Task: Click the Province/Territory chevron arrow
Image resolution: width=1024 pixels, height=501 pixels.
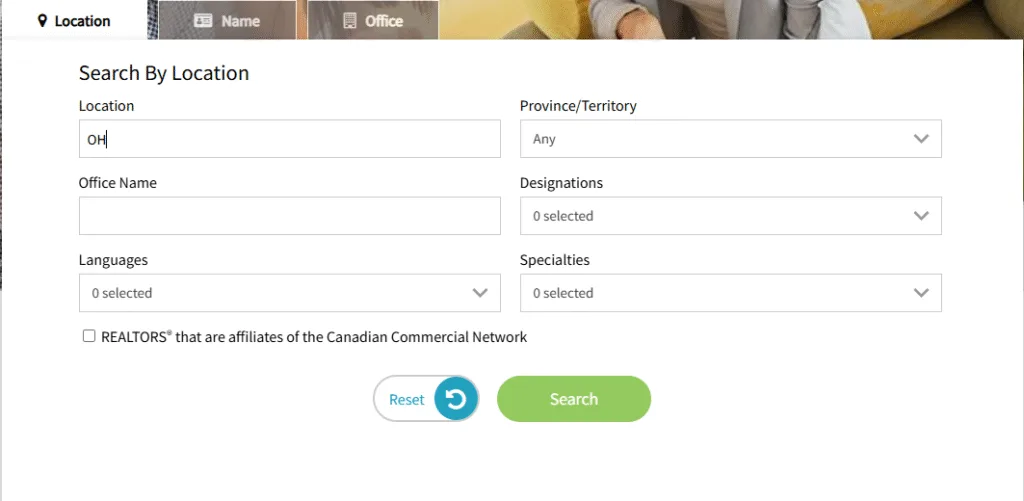Action: click(x=921, y=139)
